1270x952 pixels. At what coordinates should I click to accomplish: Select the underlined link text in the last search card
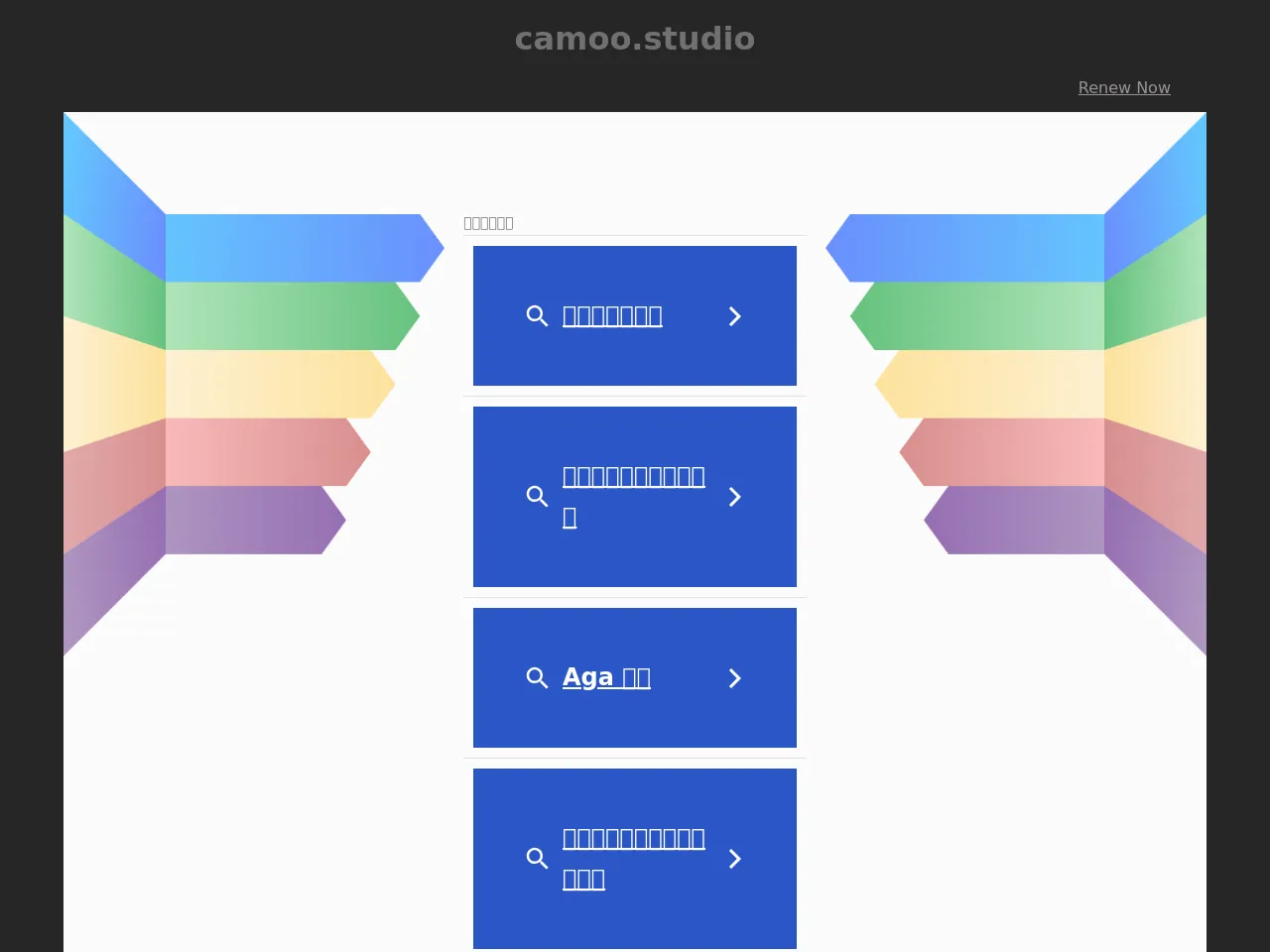pos(633,858)
